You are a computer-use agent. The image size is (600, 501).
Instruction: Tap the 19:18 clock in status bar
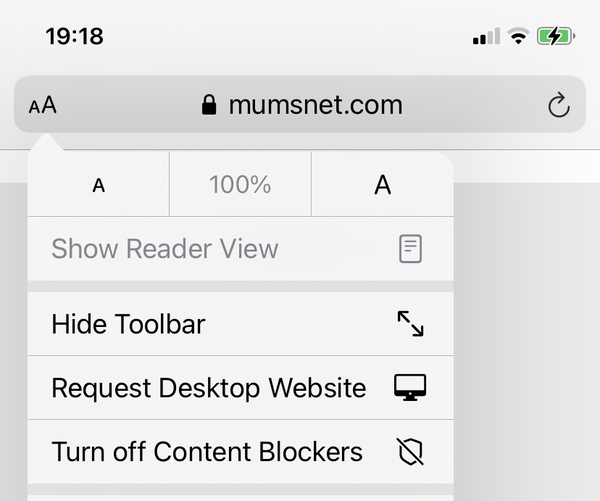click(x=74, y=37)
